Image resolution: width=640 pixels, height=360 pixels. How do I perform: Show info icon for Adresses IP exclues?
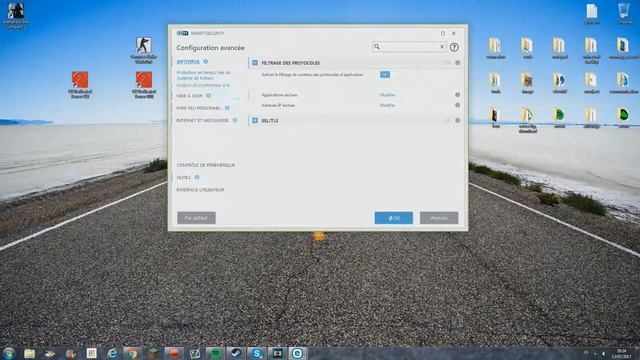tap(458, 105)
